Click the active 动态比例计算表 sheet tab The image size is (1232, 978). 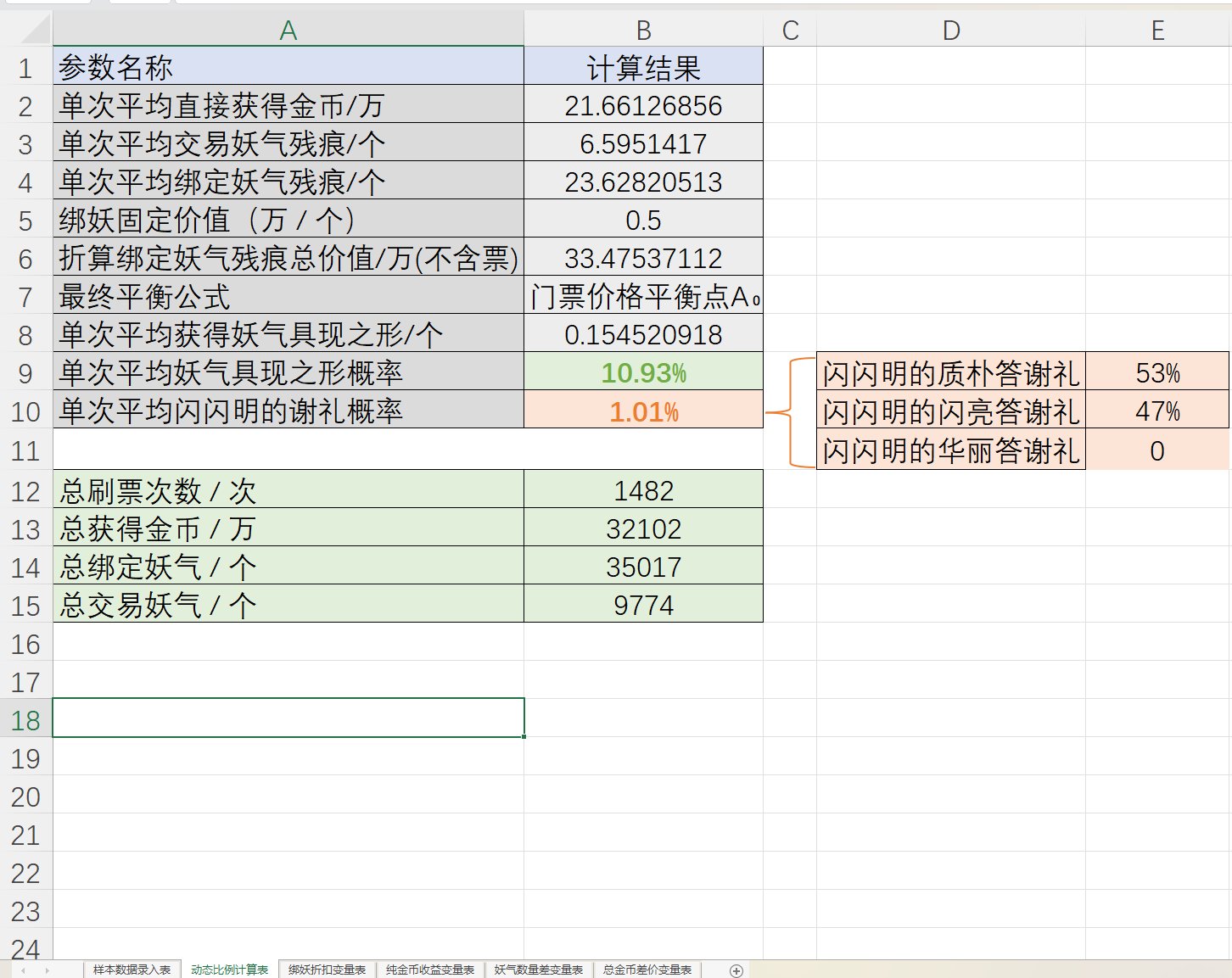tap(229, 969)
